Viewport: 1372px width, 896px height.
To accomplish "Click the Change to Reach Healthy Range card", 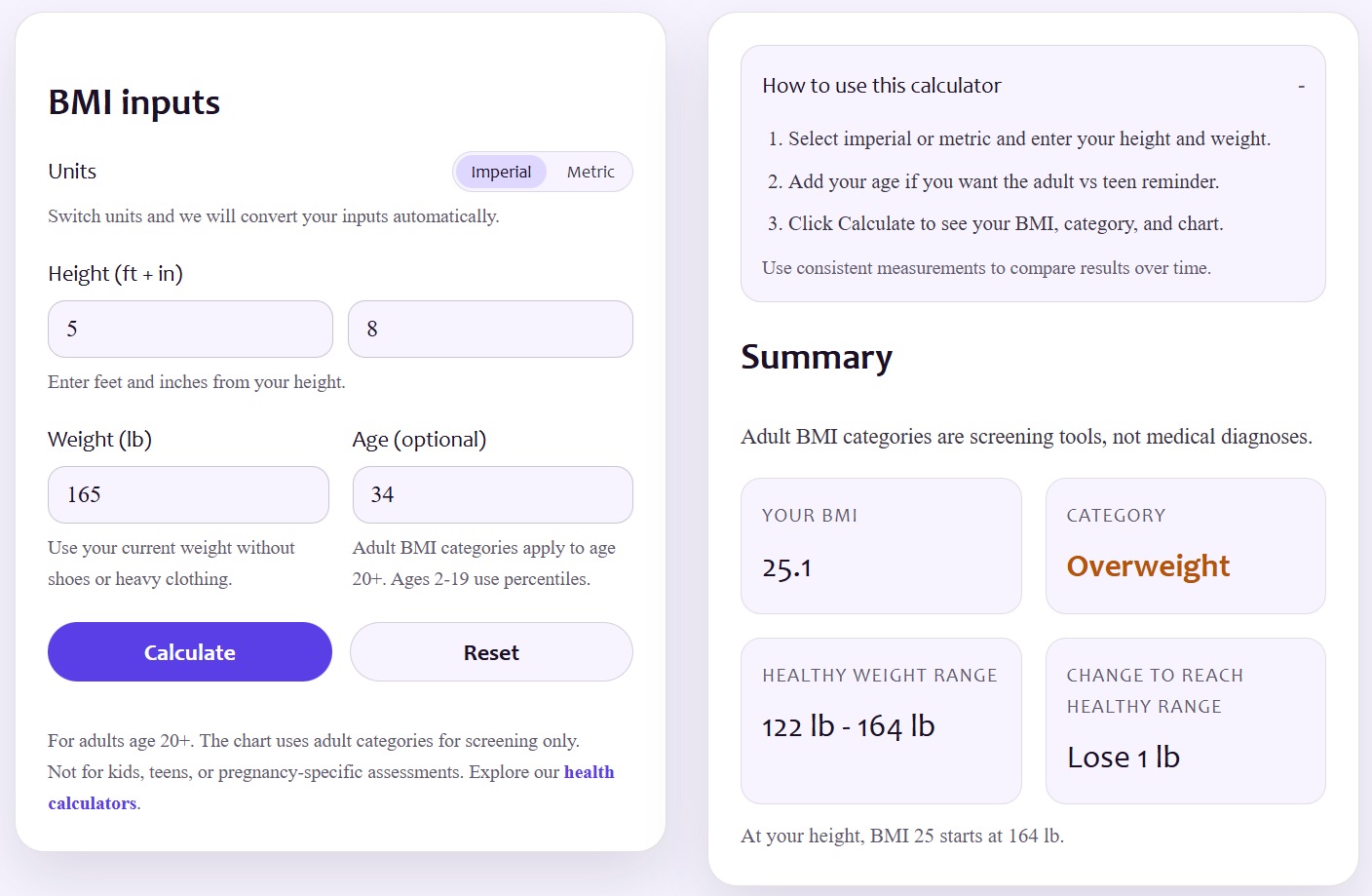I will tap(1185, 721).
